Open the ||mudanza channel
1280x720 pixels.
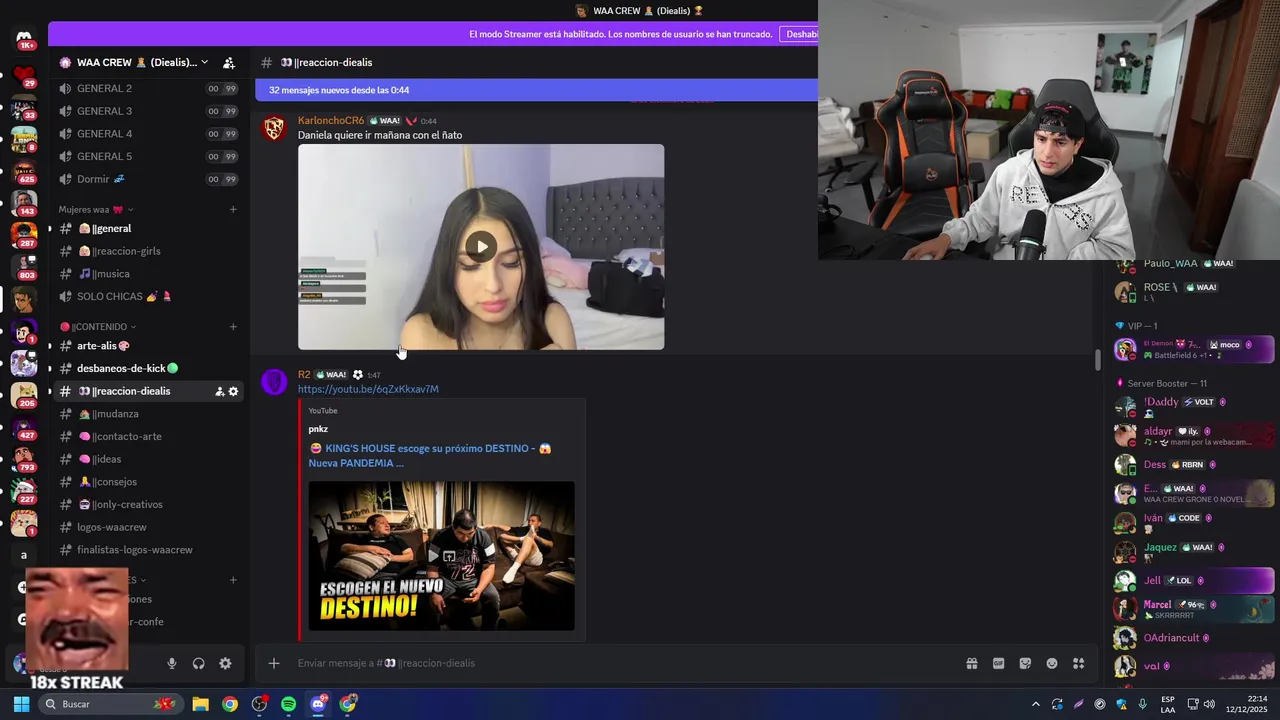pos(147,414)
